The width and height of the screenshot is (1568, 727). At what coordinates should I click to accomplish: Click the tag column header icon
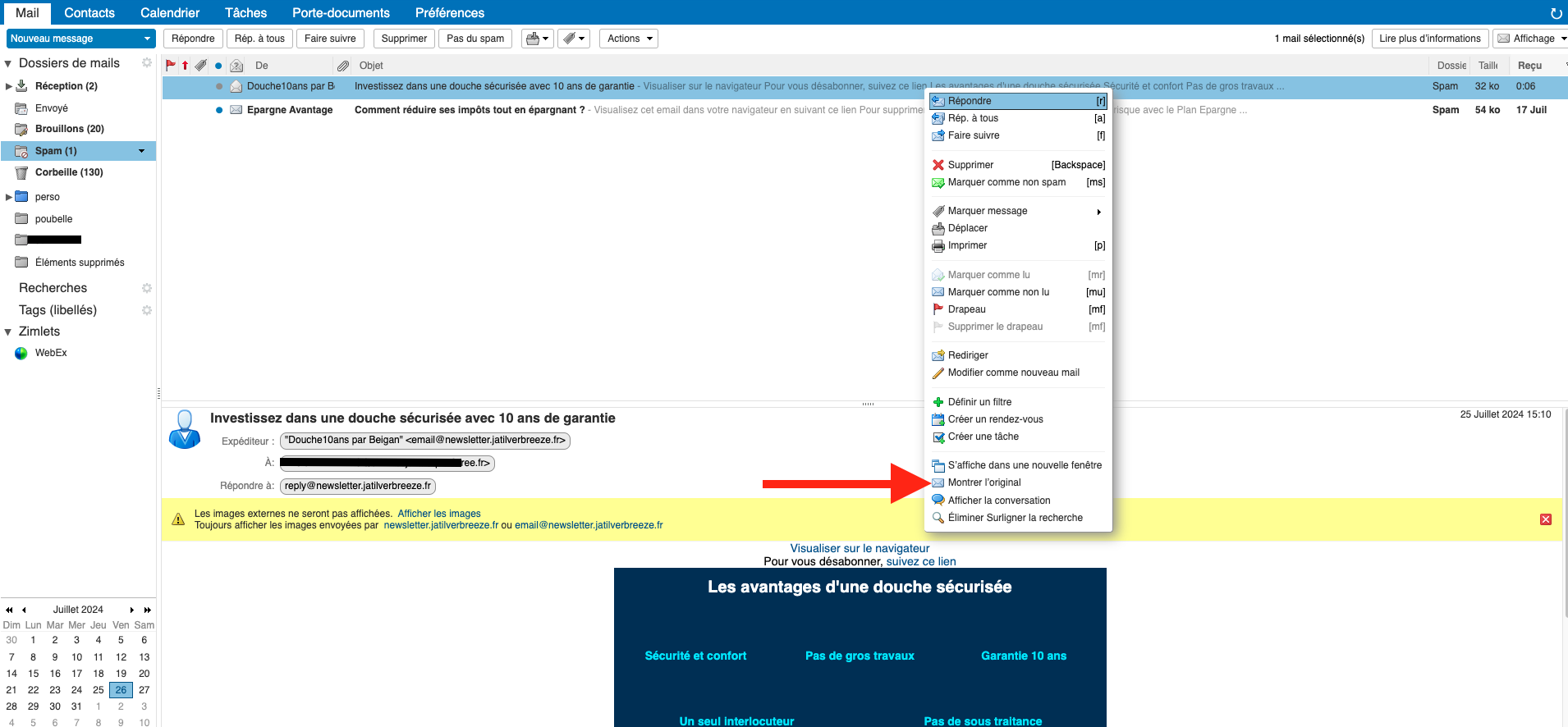coord(201,66)
